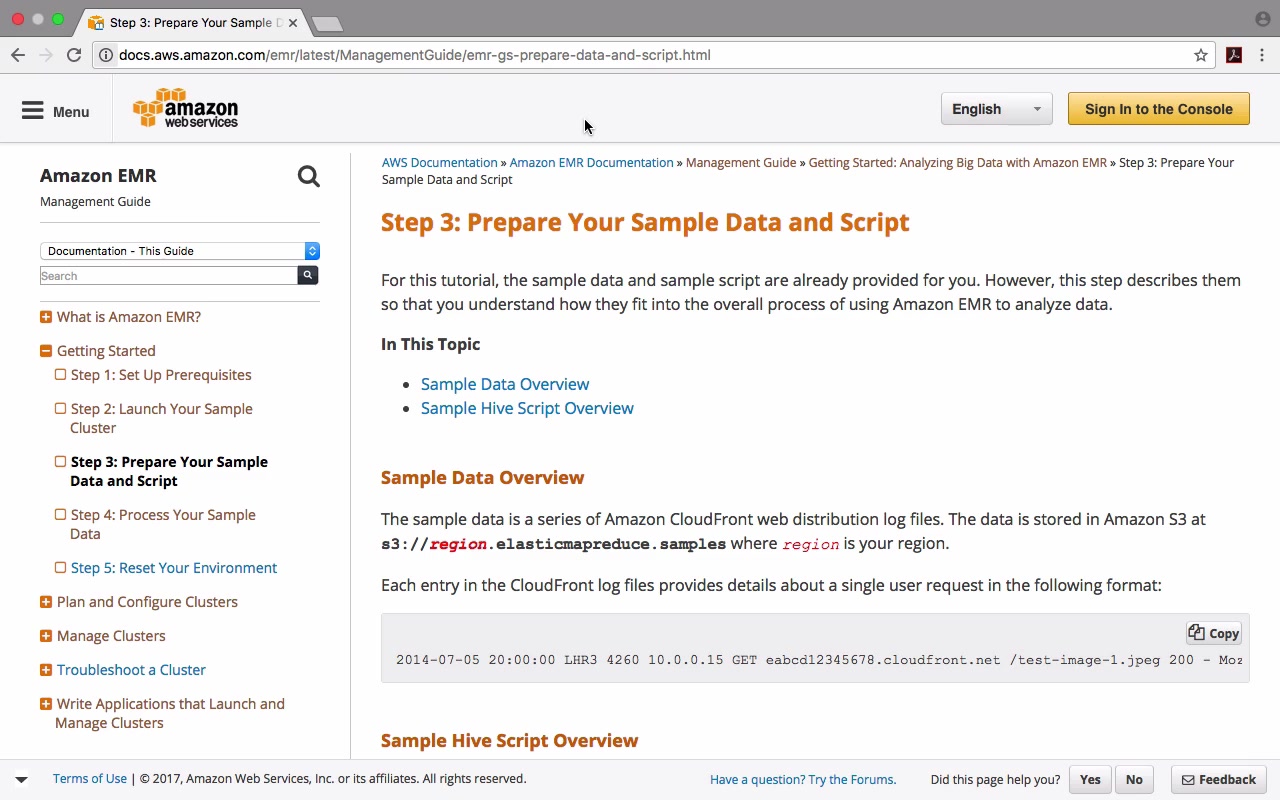This screenshot has height=800, width=1280.
Task: Click the Adobe PDF extension icon
Action: tap(1234, 55)
